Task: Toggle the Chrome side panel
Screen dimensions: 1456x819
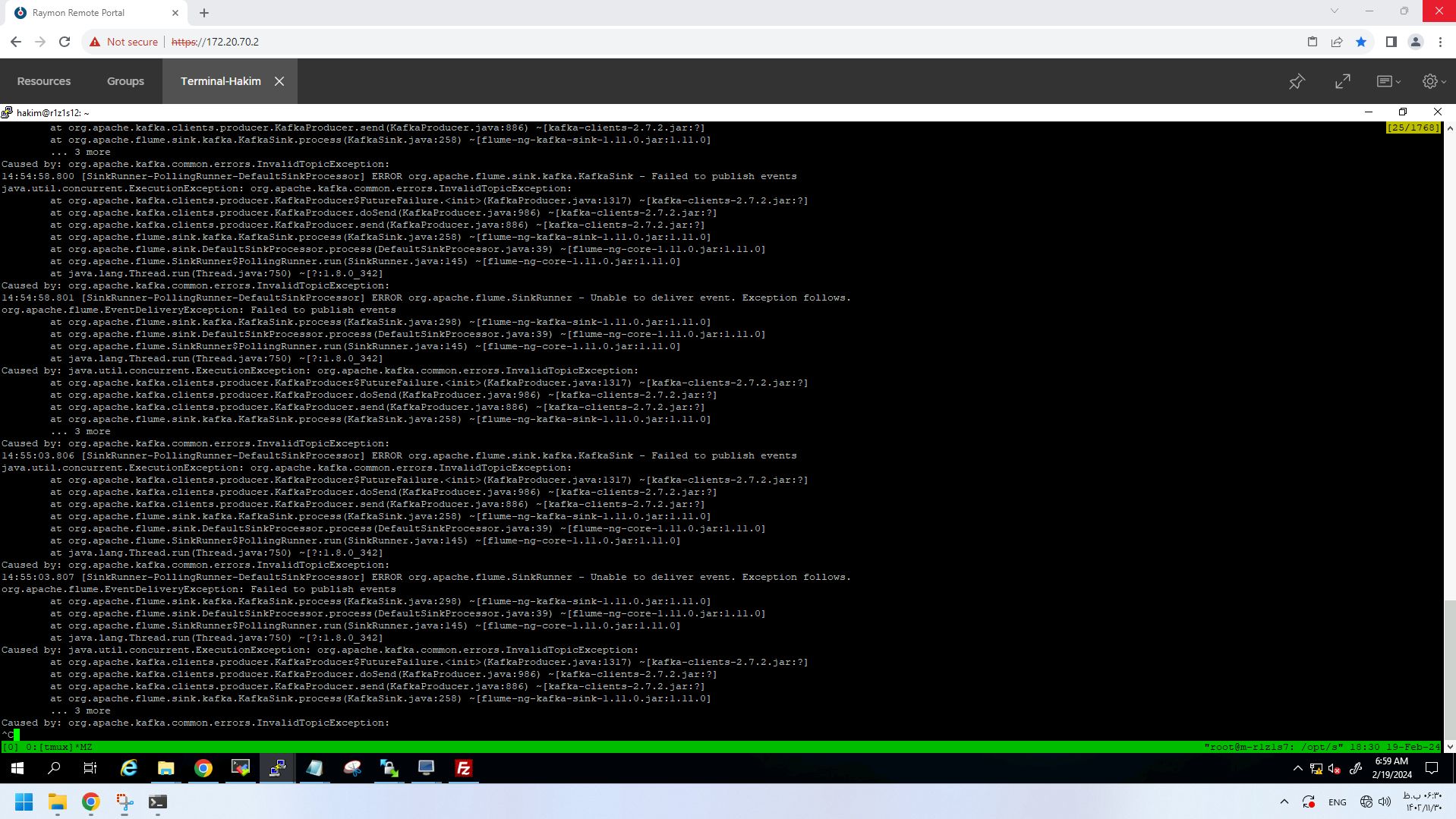Action: point(1391,42)
